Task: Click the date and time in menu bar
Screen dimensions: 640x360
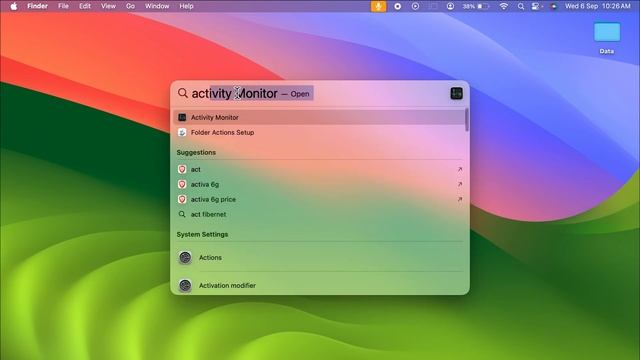Action: (598, 6)
